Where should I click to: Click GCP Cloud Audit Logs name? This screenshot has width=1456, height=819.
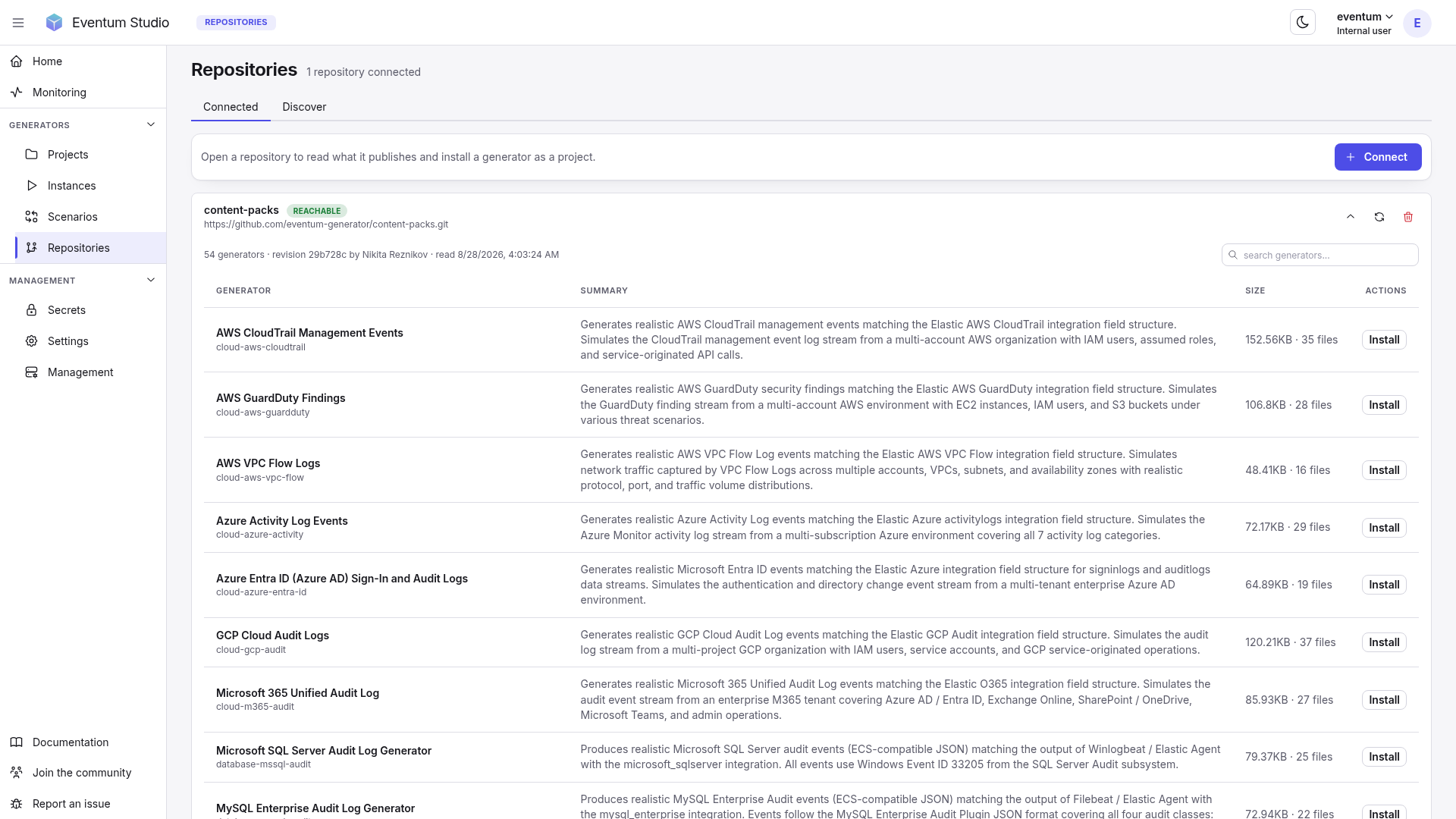272,635
